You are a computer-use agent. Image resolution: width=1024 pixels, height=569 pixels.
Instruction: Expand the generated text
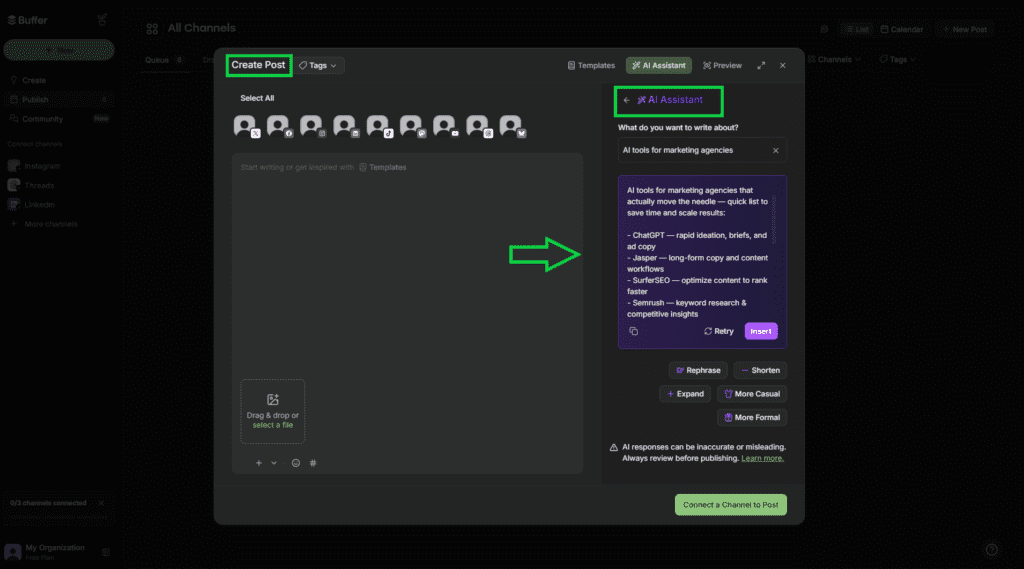click(x=685, y=394)
